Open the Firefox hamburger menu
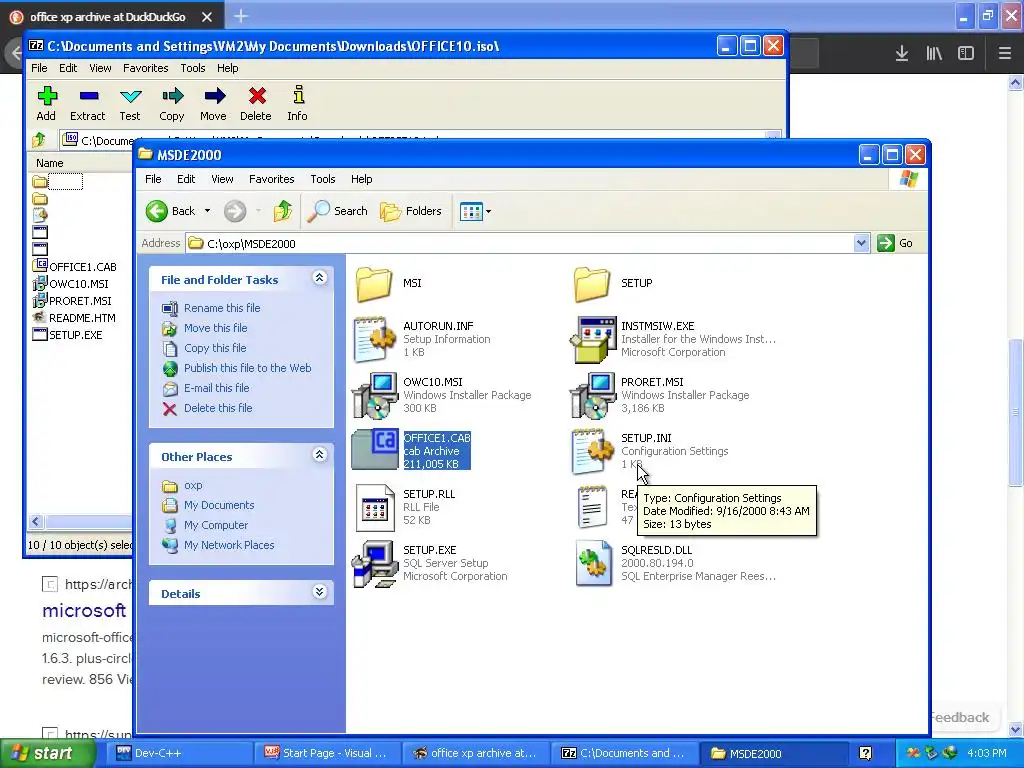 [x=1004, y=53]
